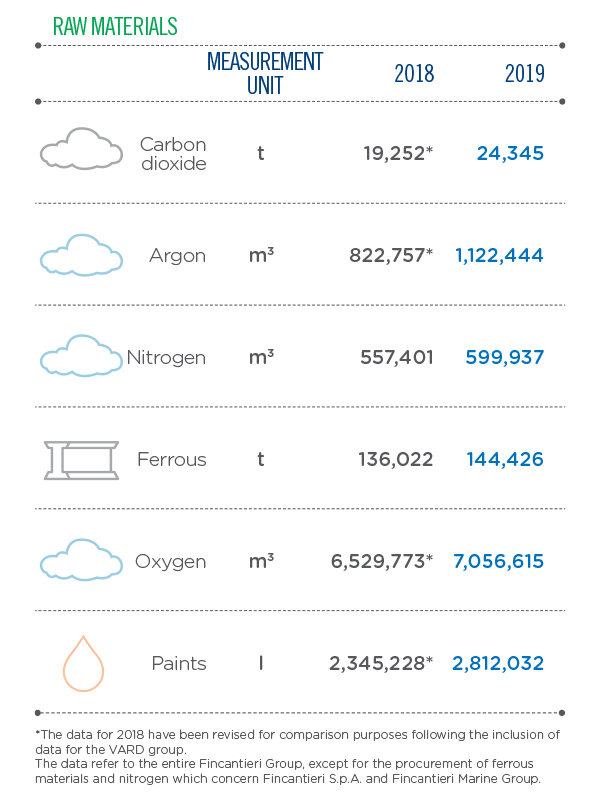Click the orange Paints droplet icon
600x800 pixels.
[x=83, y=663]
